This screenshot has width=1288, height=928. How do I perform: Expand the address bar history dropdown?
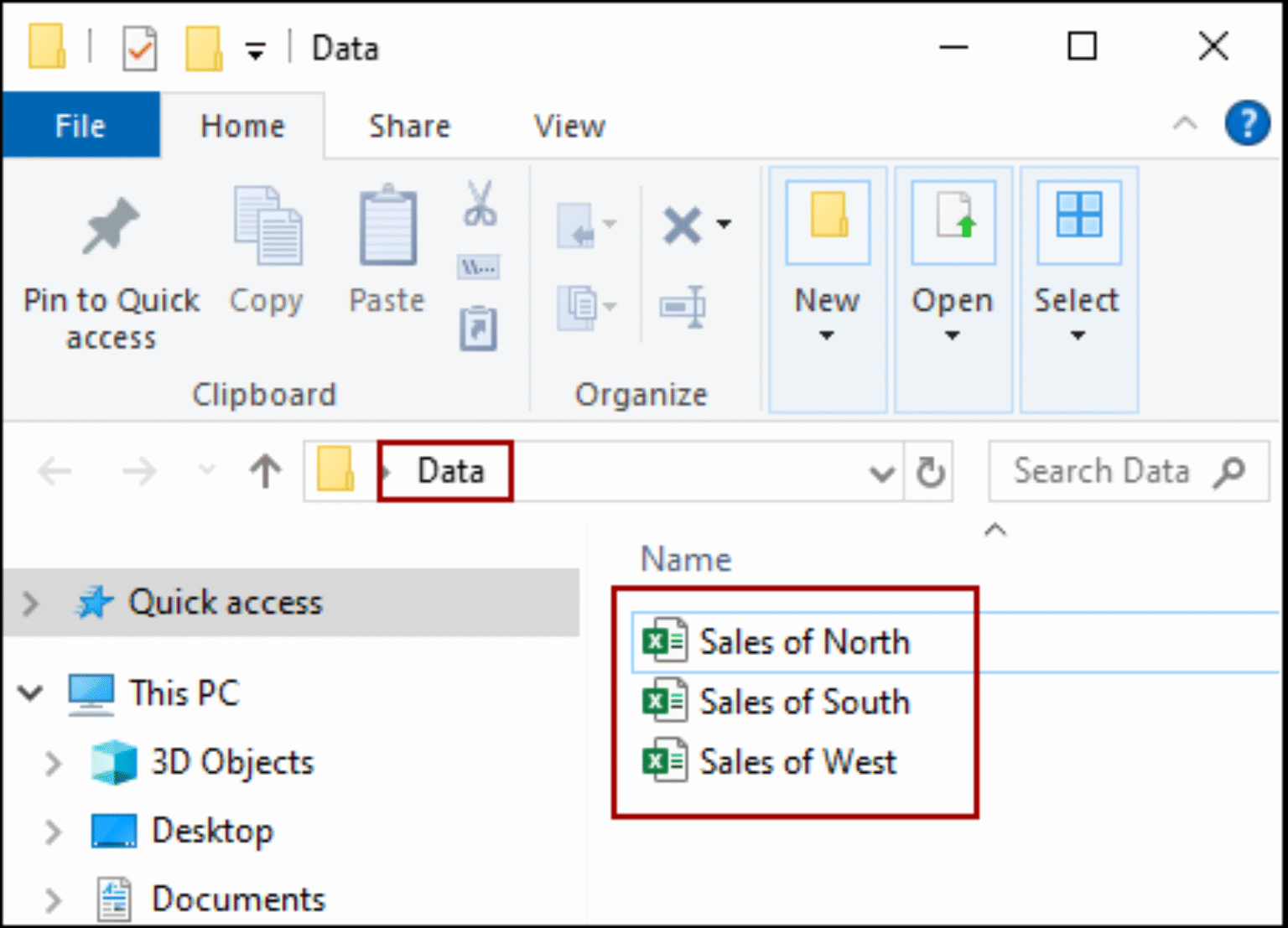pos(881,474)
